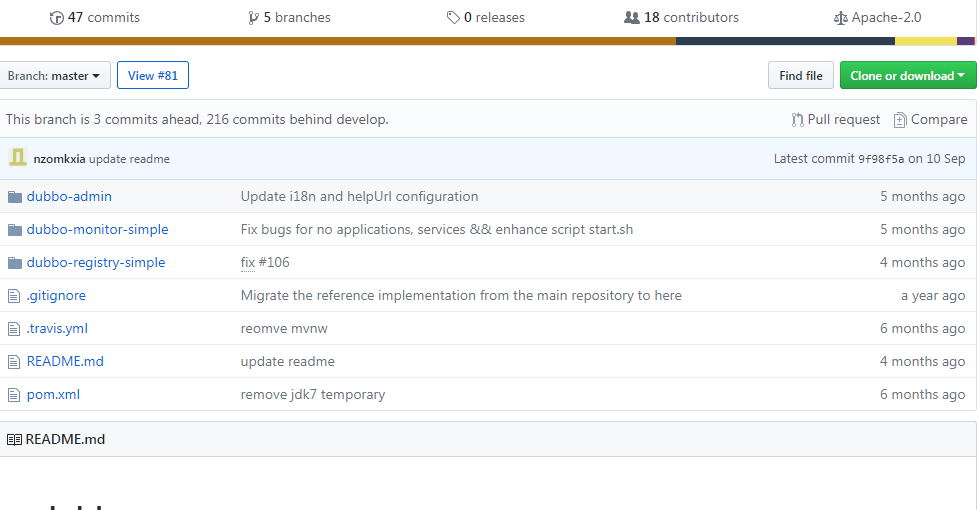977x510 pixels.
Task: Click the pom.xml file icon
Action: tap(14, 395)
